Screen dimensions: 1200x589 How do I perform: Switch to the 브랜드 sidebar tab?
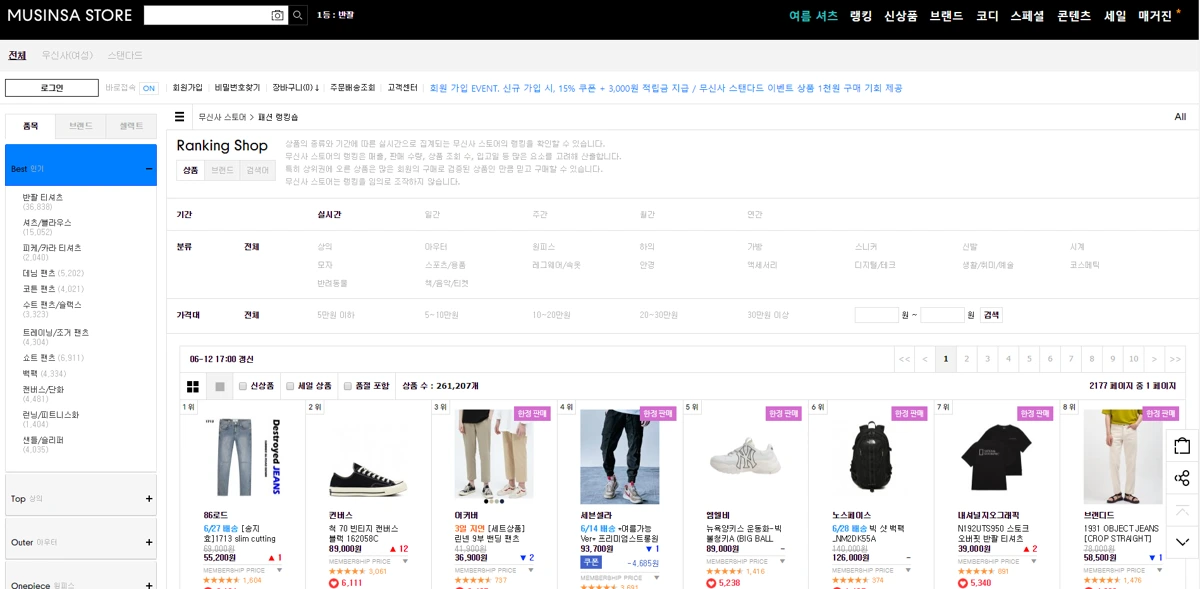point(81,127)
